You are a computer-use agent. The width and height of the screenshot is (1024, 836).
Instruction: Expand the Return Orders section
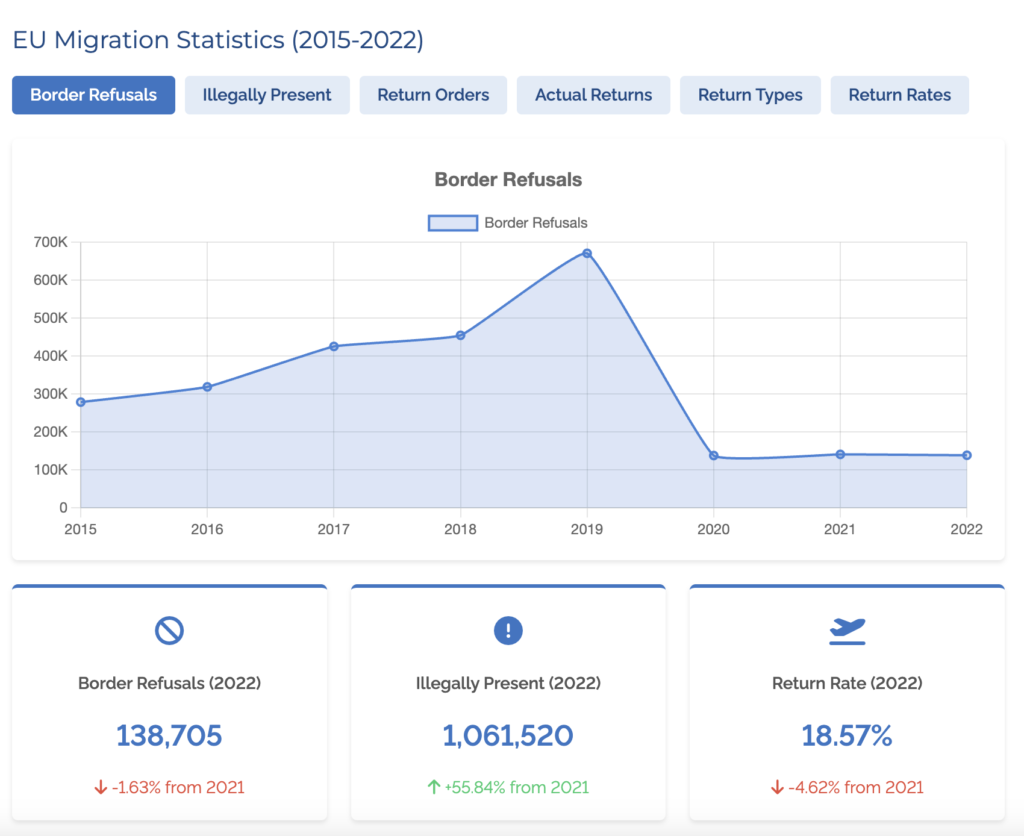click(433, 95)
